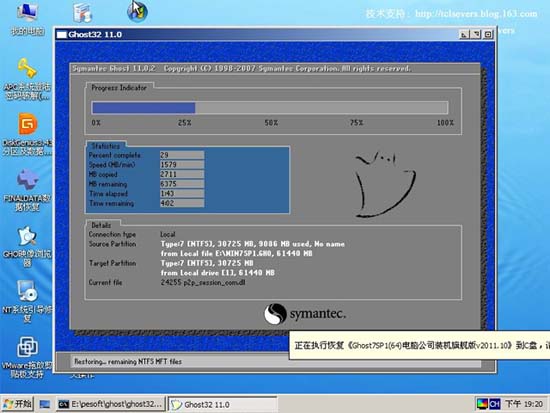Viewport: 550px width, 413px height.
Task: Click the Percent complete value 29
Action: tap(182, 155)
